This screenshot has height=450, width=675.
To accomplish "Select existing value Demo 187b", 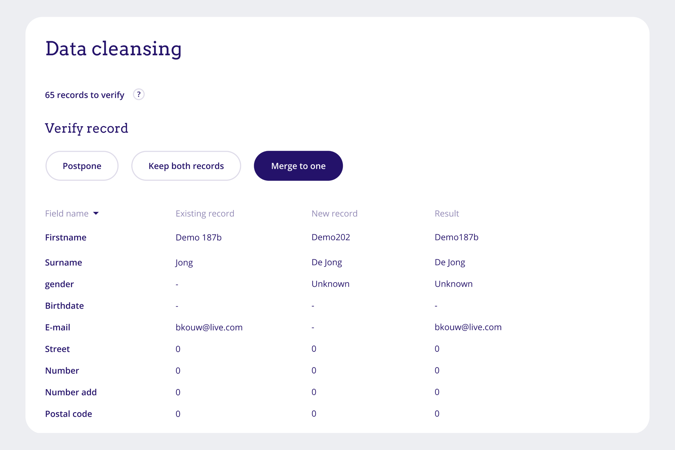I will pyautogui.click(x=198, y=237).
